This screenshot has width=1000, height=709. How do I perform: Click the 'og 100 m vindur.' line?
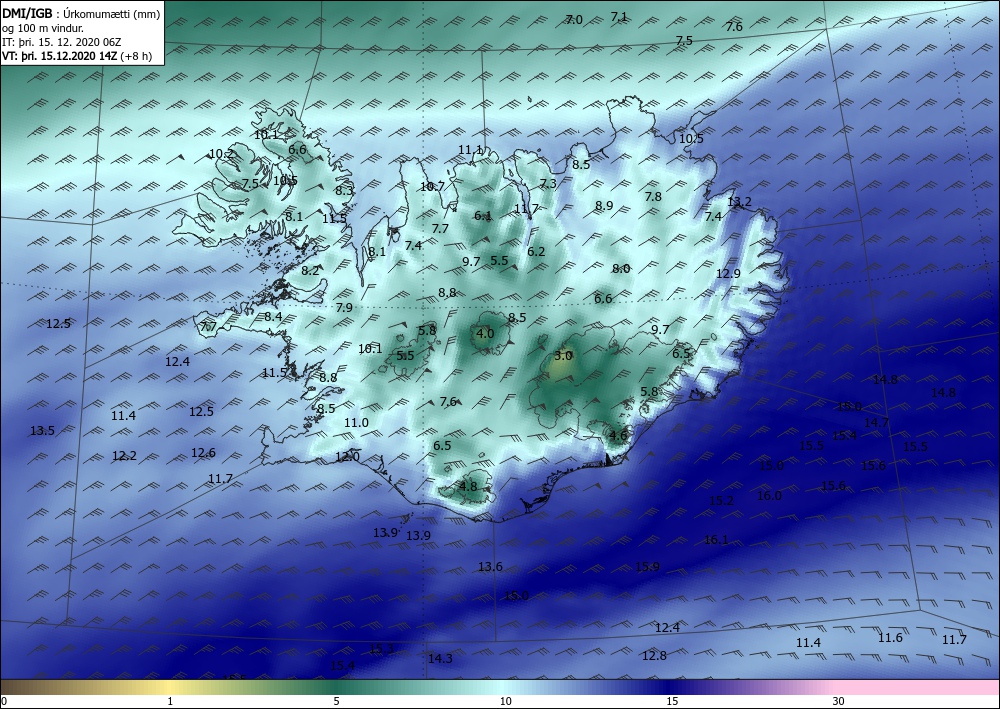point(43,28)
